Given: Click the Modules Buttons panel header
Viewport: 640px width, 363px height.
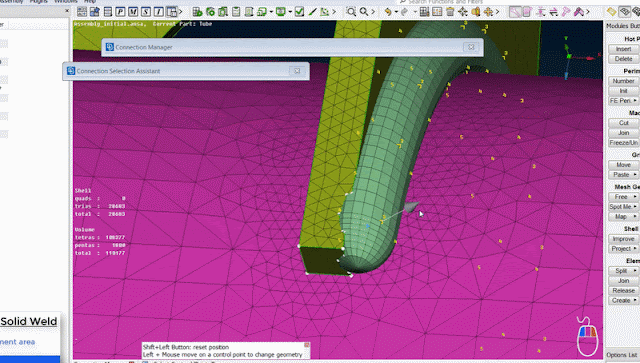Looking at the screenshot, I should pyautogui.click(x=623, y=26).
